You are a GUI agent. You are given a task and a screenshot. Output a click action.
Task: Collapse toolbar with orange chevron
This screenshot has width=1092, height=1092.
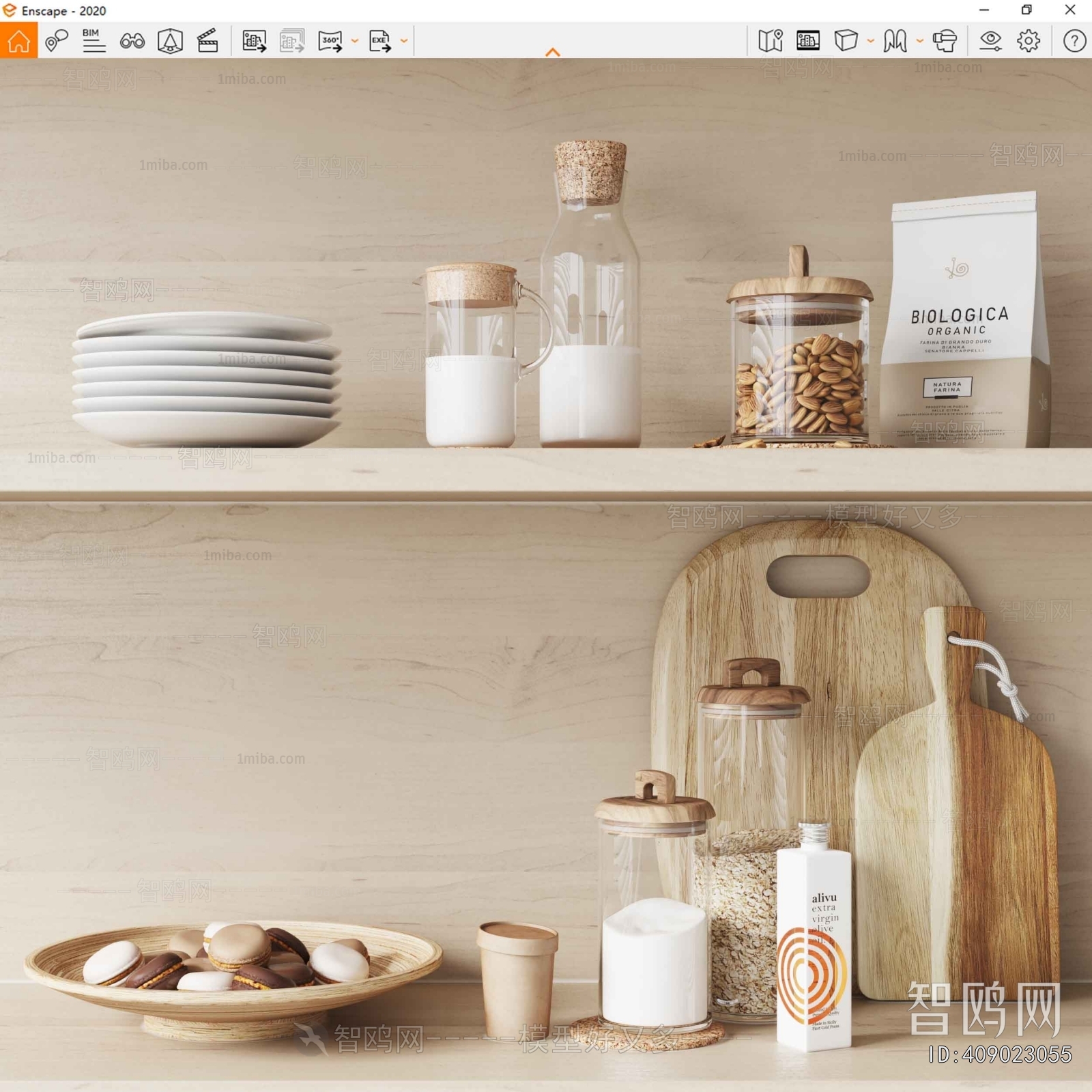point(553,52)
